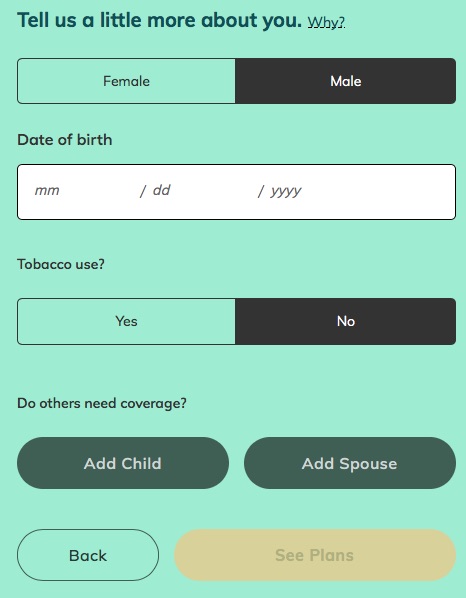Choose No for tobacco use
This screenshot has height=598, width=466.
pos(345,321)
